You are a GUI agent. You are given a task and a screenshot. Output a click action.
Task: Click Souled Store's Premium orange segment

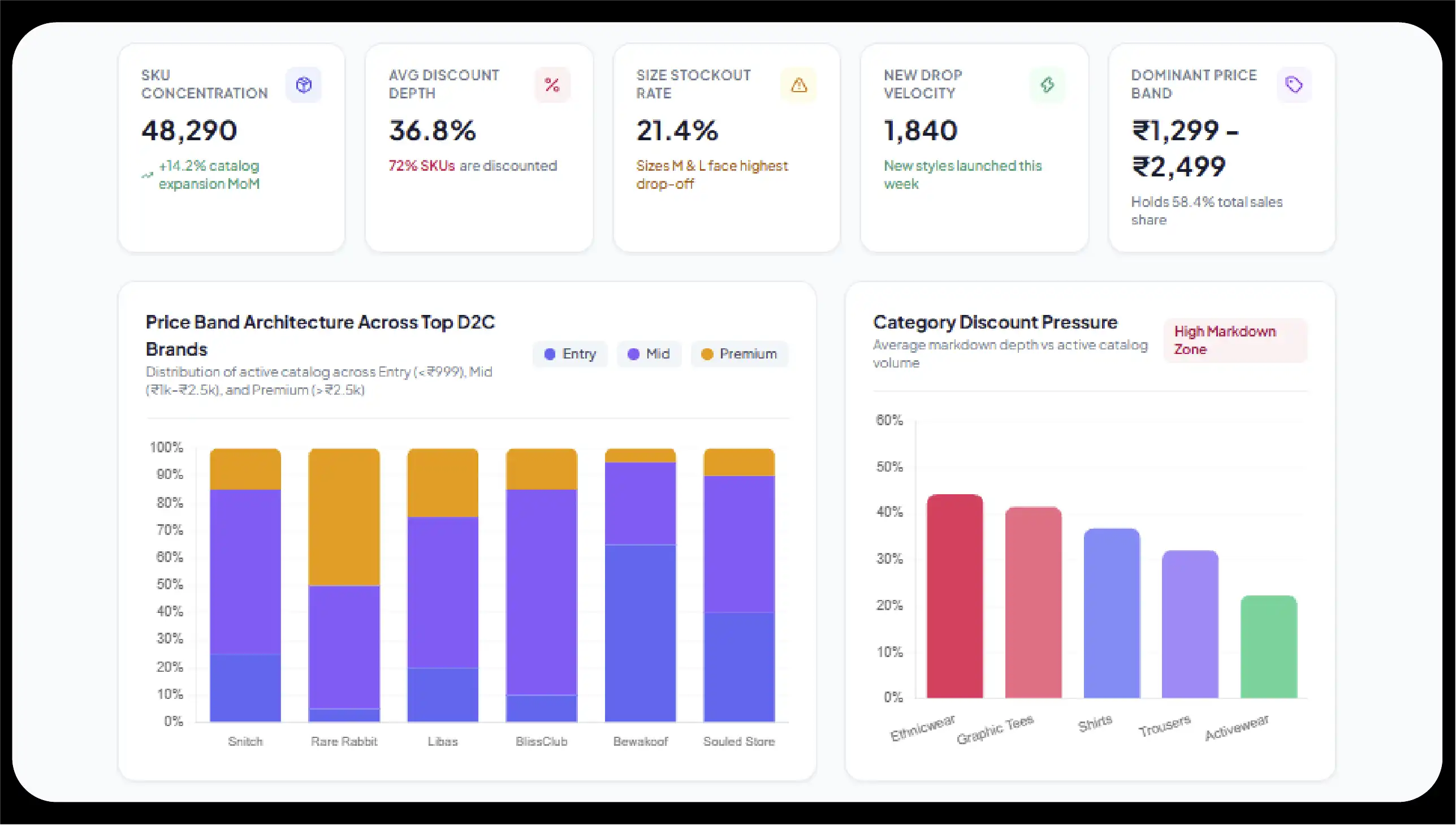(x=739, y=463)
